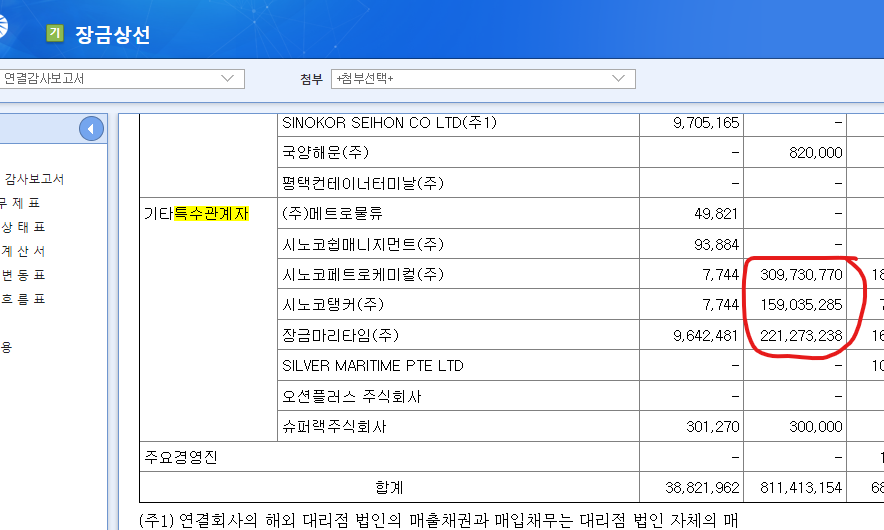884x530 pixels.
Task: Select the value 49,821
Action: click(x=716, y=214)
